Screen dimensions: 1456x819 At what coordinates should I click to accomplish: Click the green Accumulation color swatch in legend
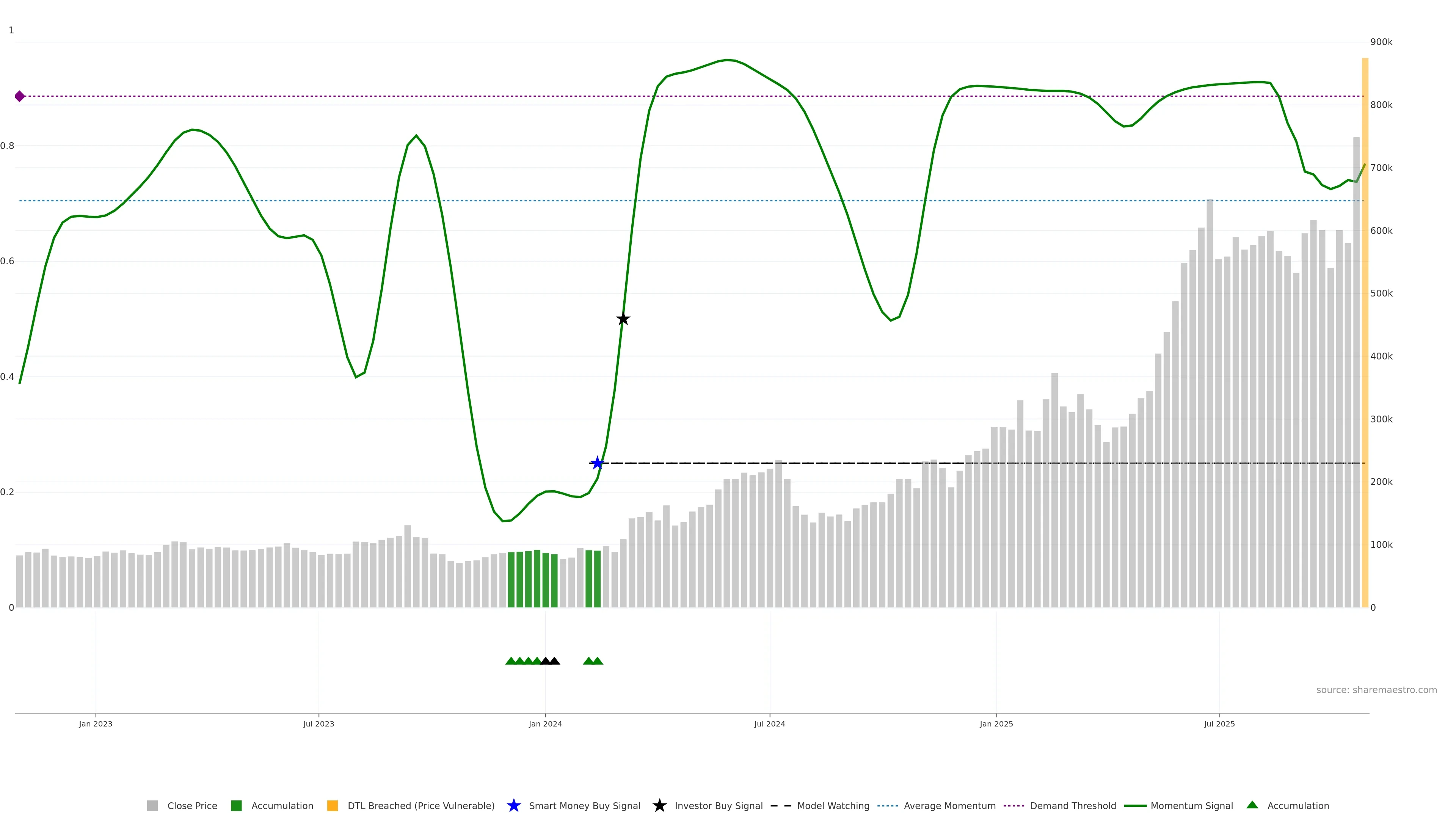pos(236,805)
